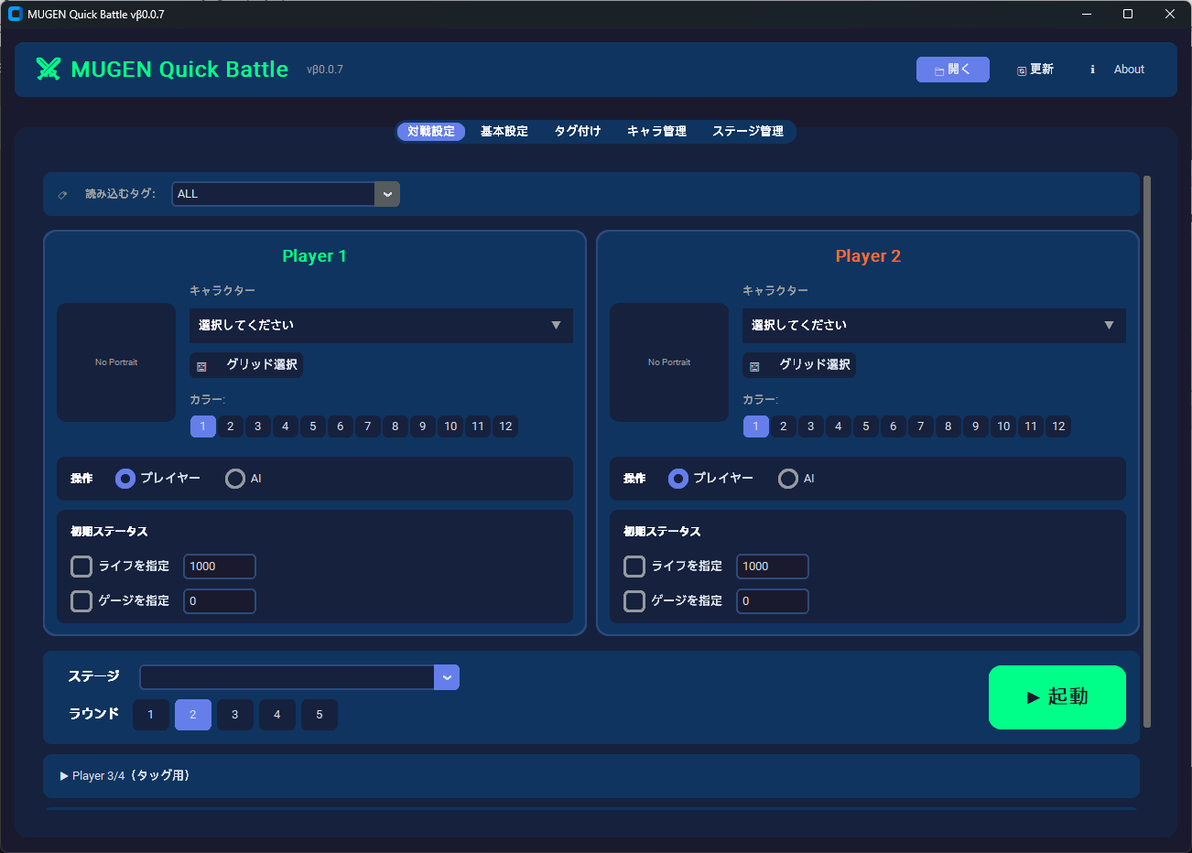Click Player 1 life value field 1000

tap(220, 566)
